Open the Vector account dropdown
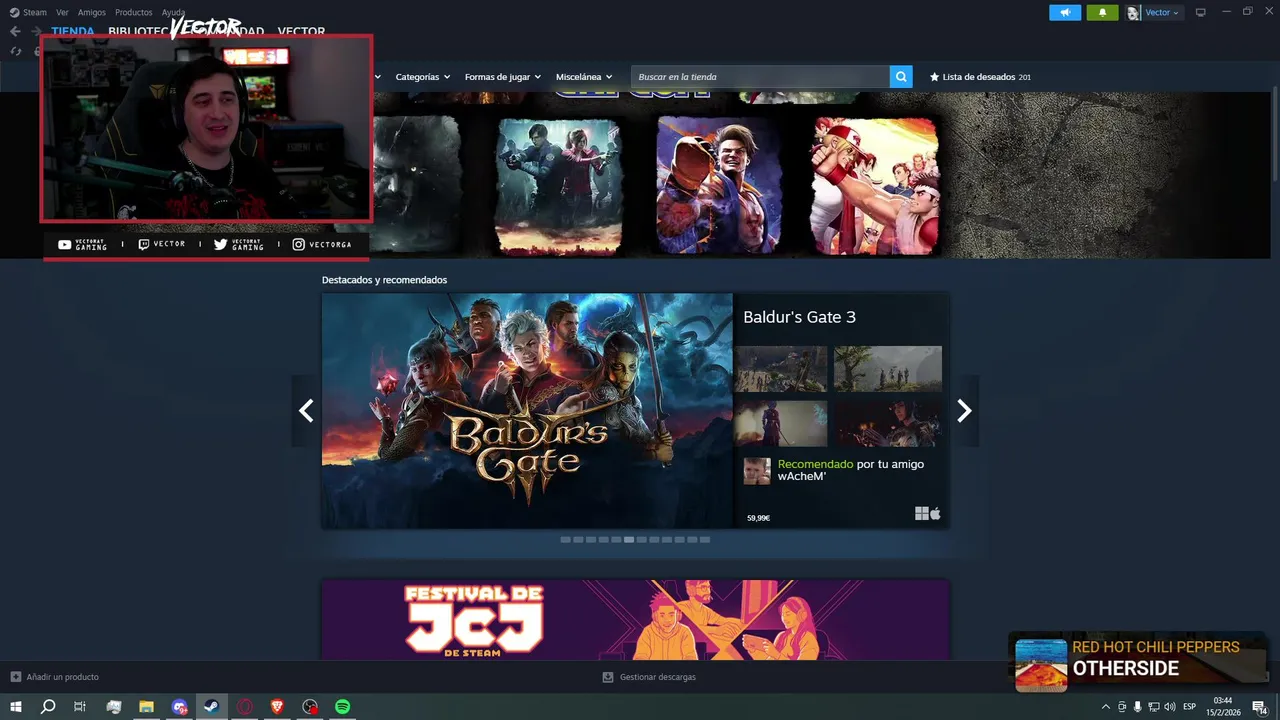The image size is (1280, 720). [1154, 13]
